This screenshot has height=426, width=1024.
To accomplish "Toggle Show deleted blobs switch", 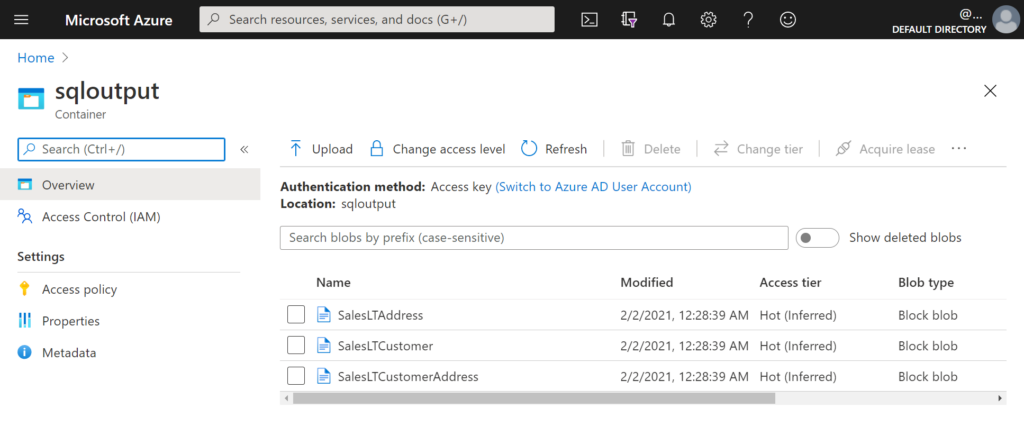I will (817, 238).
